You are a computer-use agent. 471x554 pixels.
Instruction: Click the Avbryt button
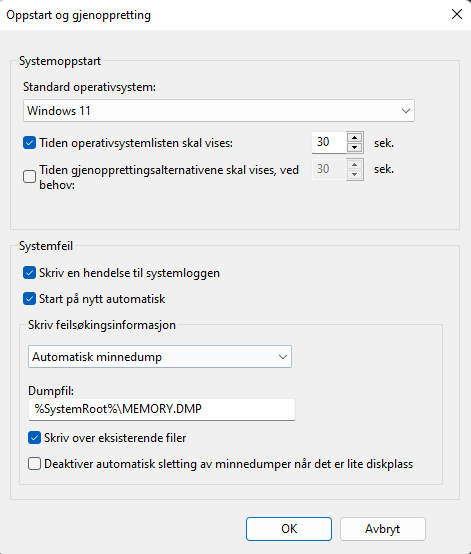point(383,529)
